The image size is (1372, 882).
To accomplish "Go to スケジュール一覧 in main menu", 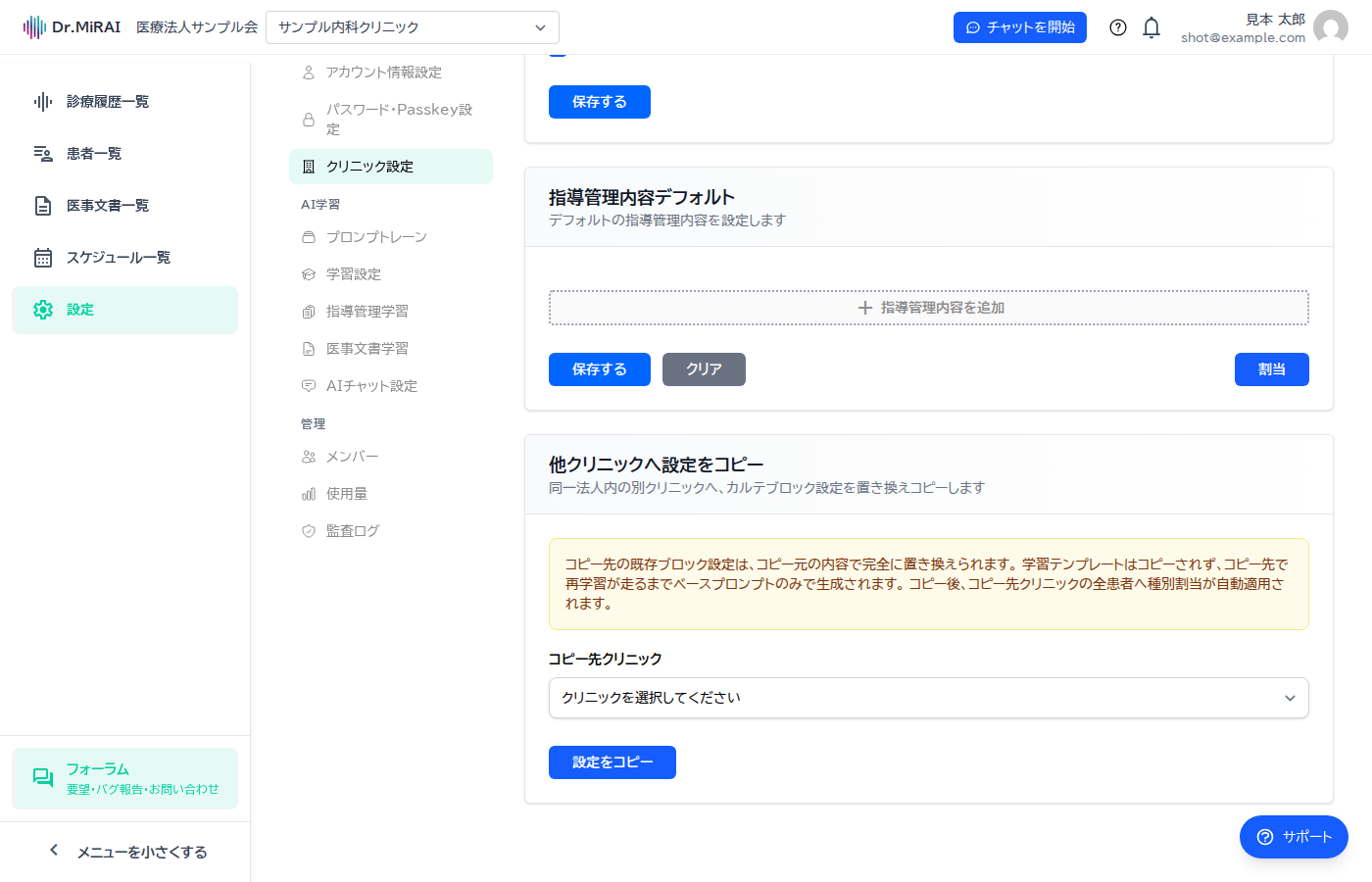I will [x=125, y=258].
